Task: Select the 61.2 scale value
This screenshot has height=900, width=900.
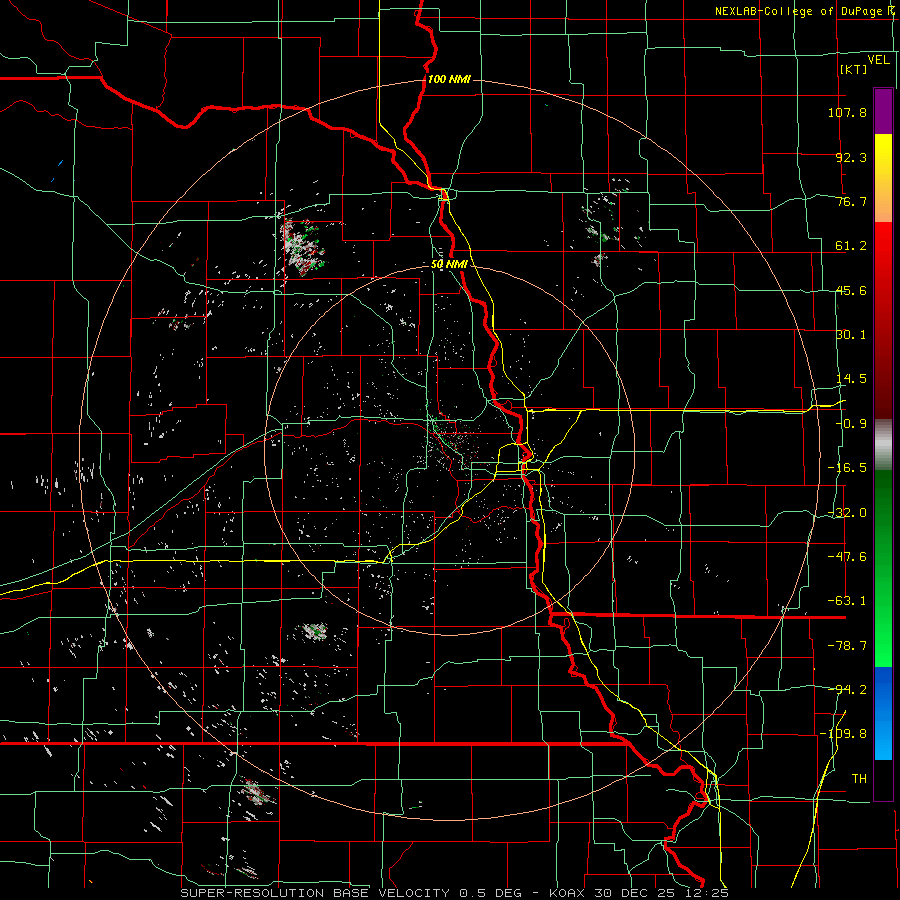Action: click(851, 246)
